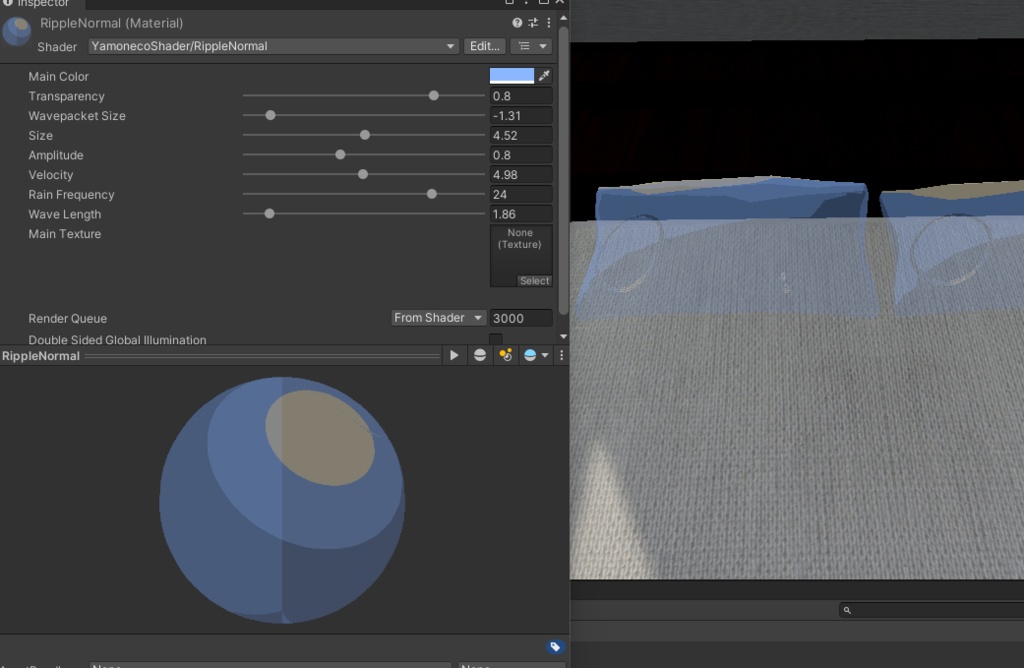Image resolution: width=1024 pixels, height=668 pixels.
Task: Click the inspector scrollbar down arrow
Action: tap(563, 336)
